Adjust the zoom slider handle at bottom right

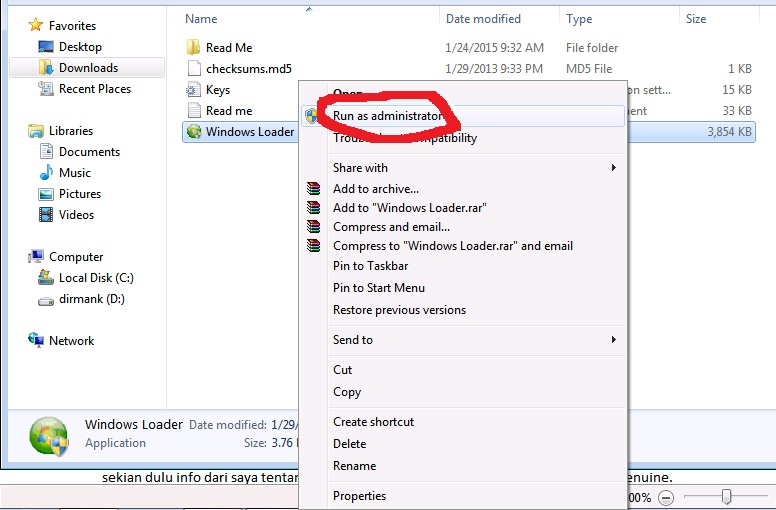pyautogui.click(x=726, y=496)
